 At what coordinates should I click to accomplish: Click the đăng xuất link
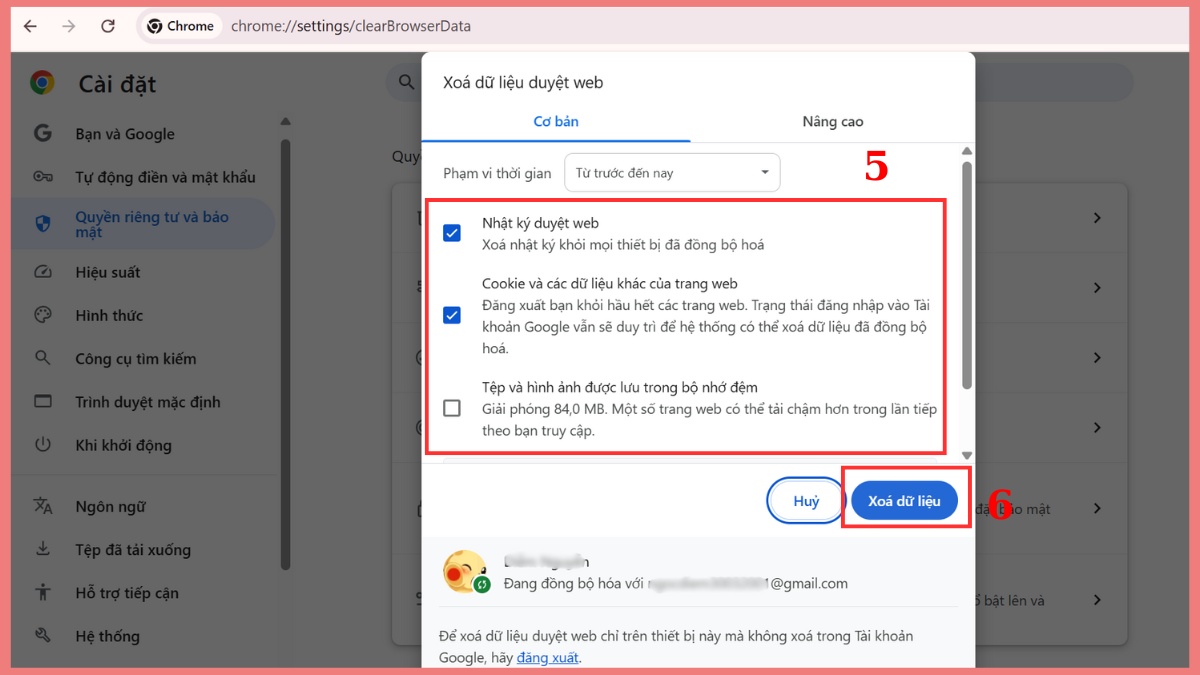click(547, 657)
